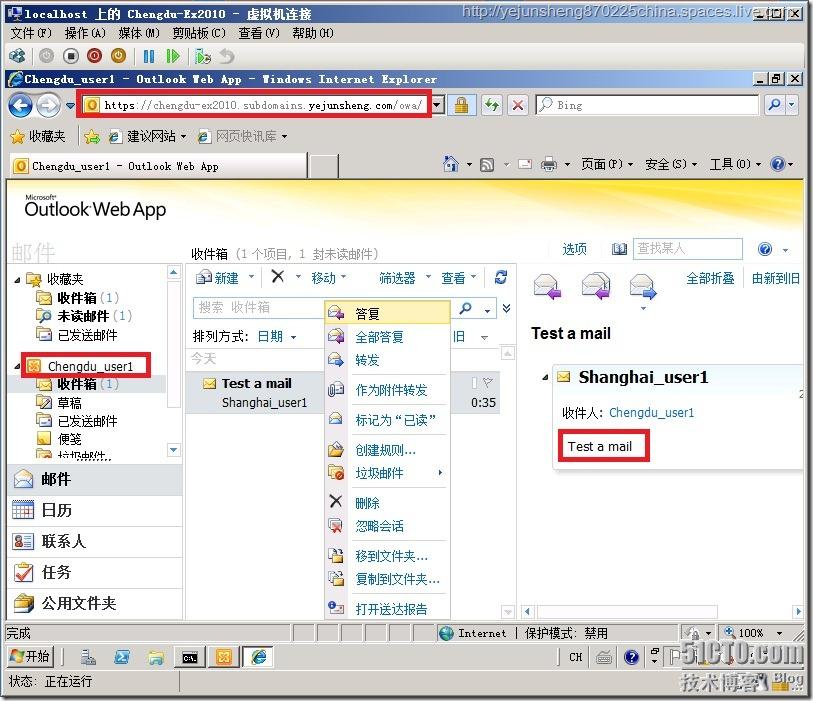Open Page (页面) menu in IE command bar
The height and width of the screenshot is (701, 813).
coord(606,164)
